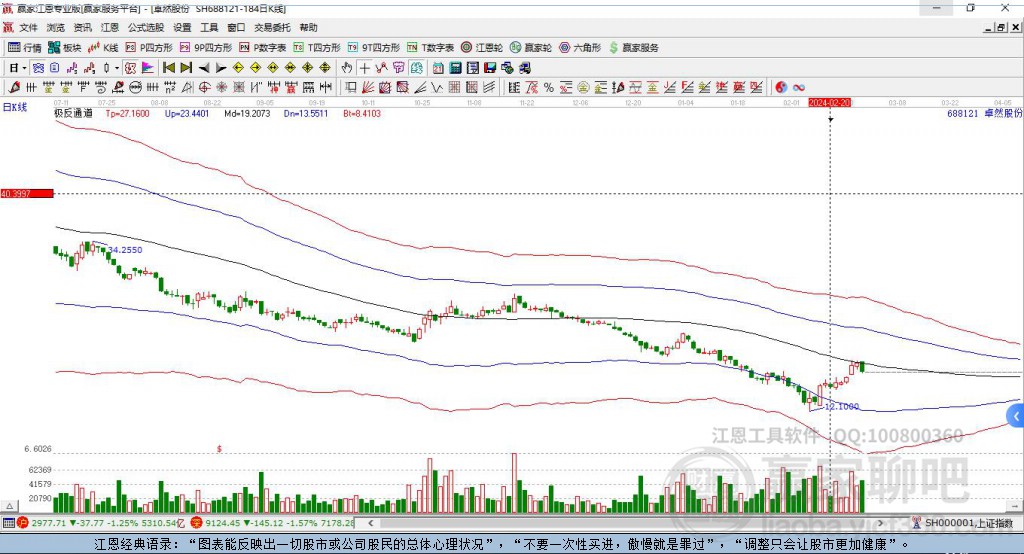Open 赢家服务 with dollar icon
Viewport: 1024px width, 554px height.
click(633, 48)
